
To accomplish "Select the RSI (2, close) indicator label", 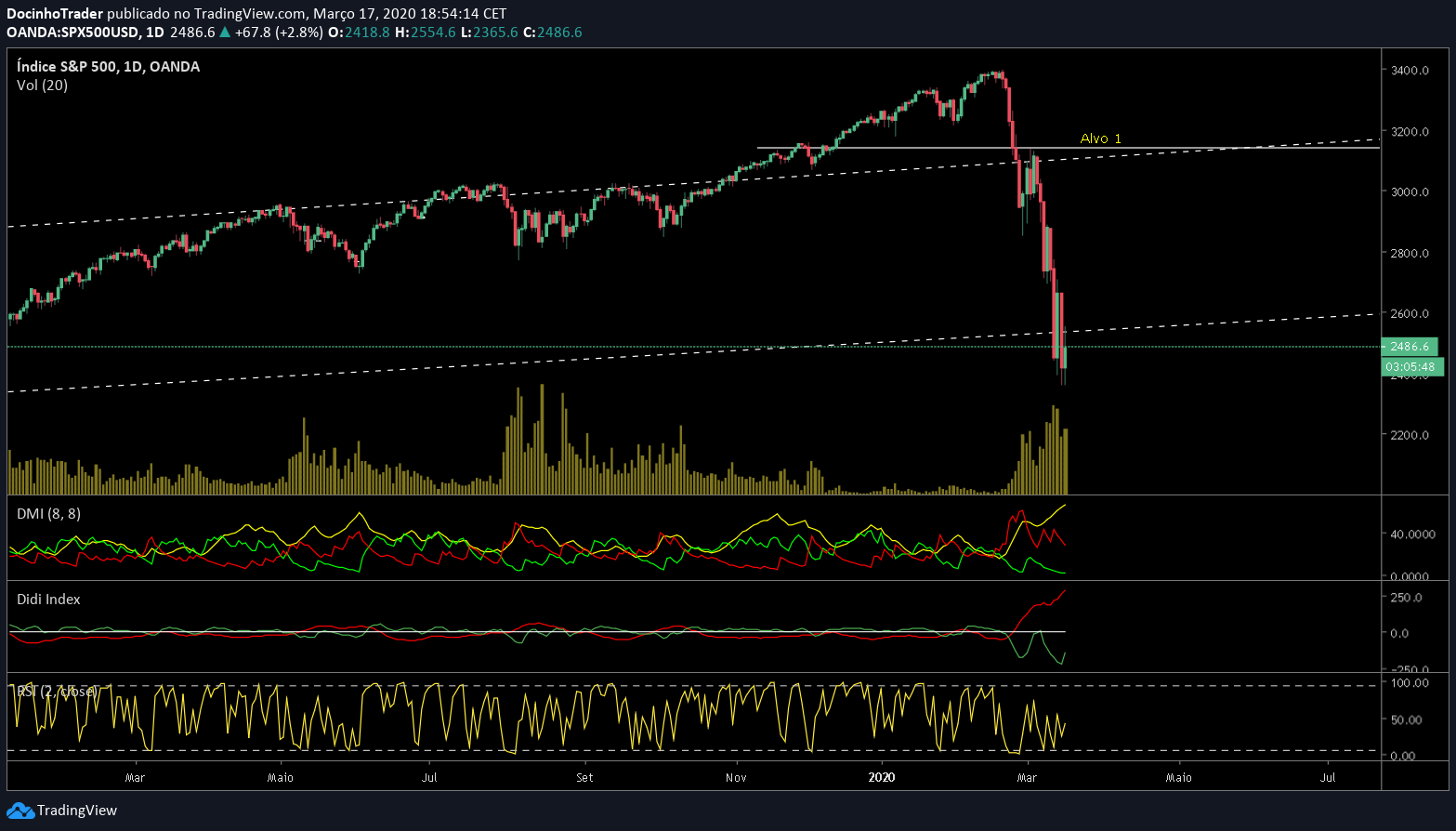I will pos(57,692).
